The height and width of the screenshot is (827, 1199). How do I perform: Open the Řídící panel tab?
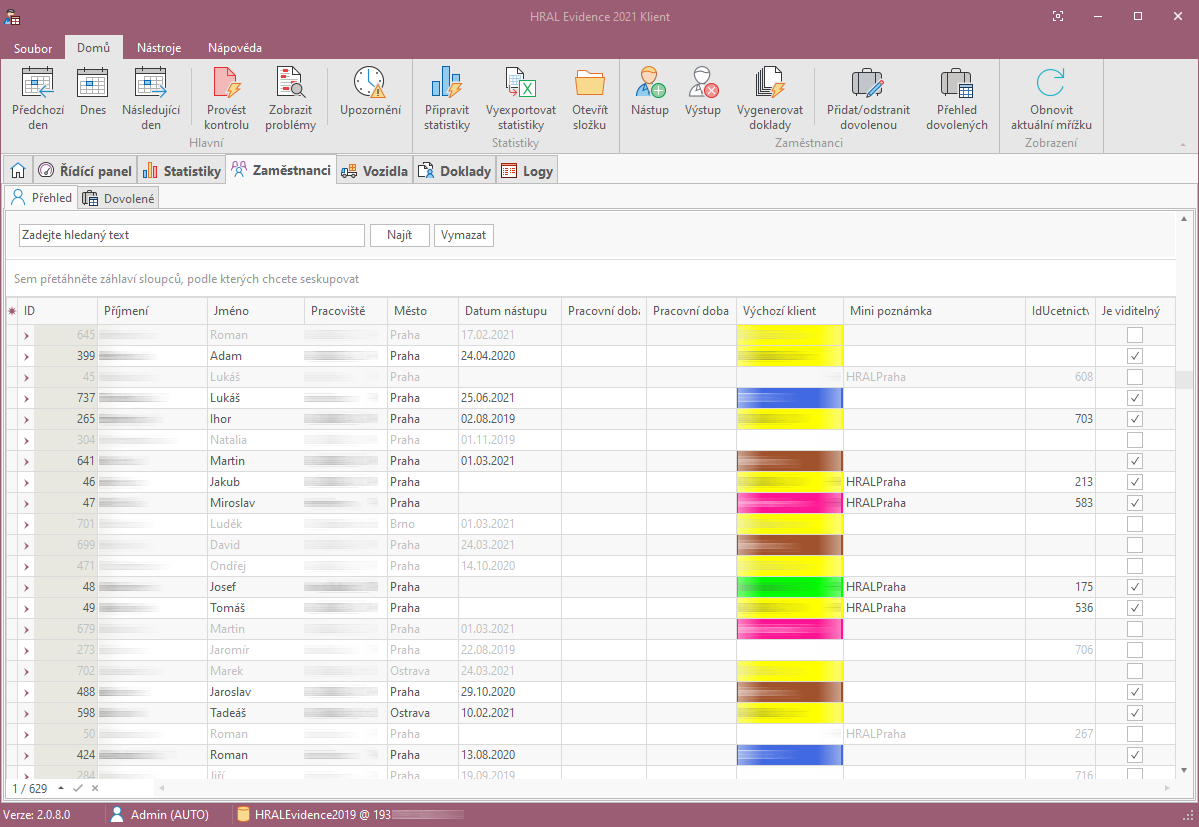pyautogui.click(x=85, y=170)
